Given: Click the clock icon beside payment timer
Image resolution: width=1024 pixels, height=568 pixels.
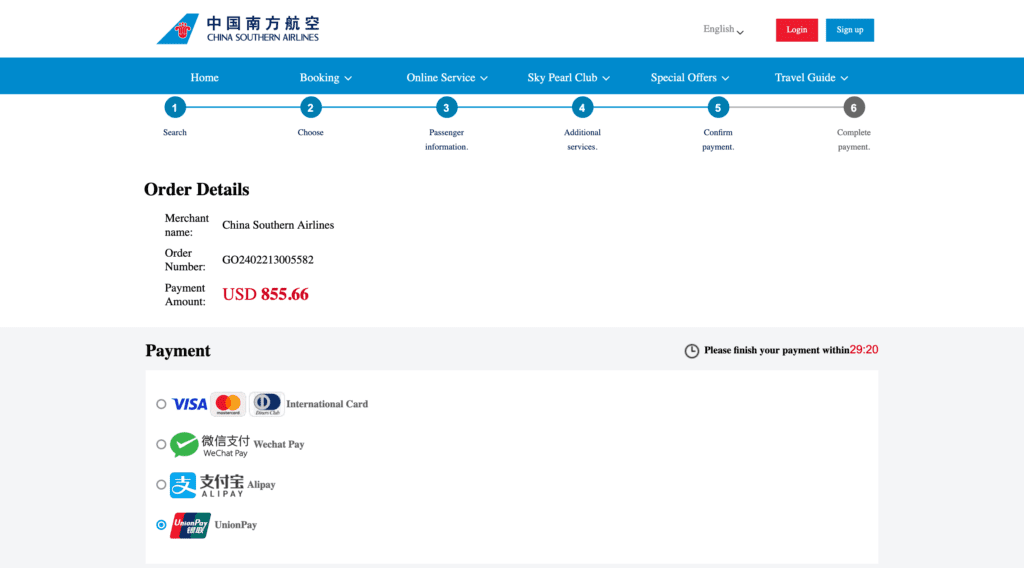Looking at the screenshot, I should [x=692, y=351].
